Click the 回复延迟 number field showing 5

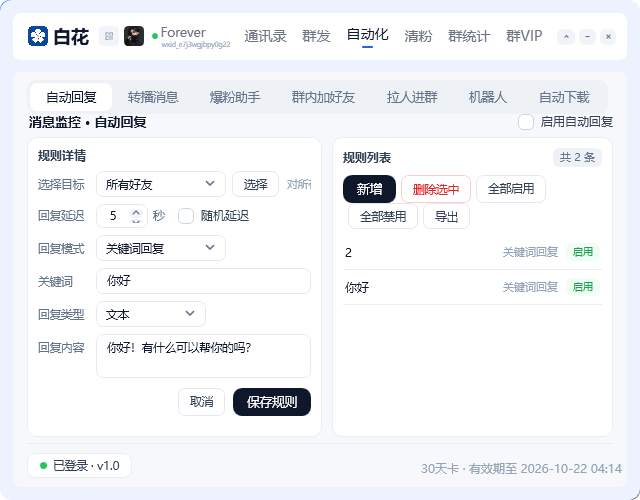[122, 216]
